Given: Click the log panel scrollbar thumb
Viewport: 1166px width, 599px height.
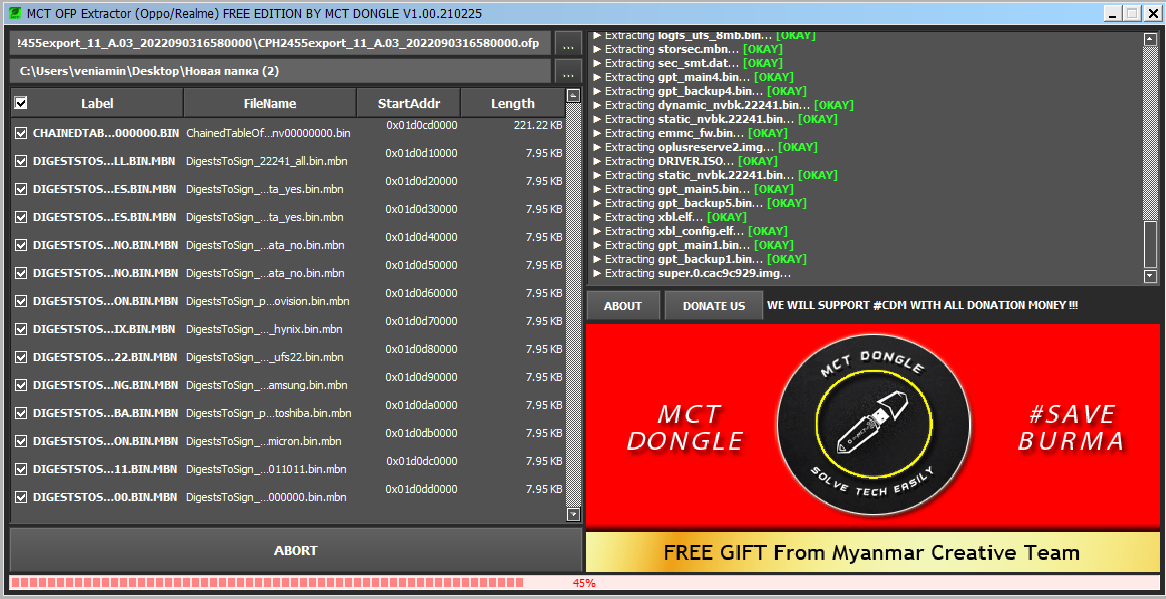Looking at the screenshot, I should pyautogui.click(x=1150, y=244).
